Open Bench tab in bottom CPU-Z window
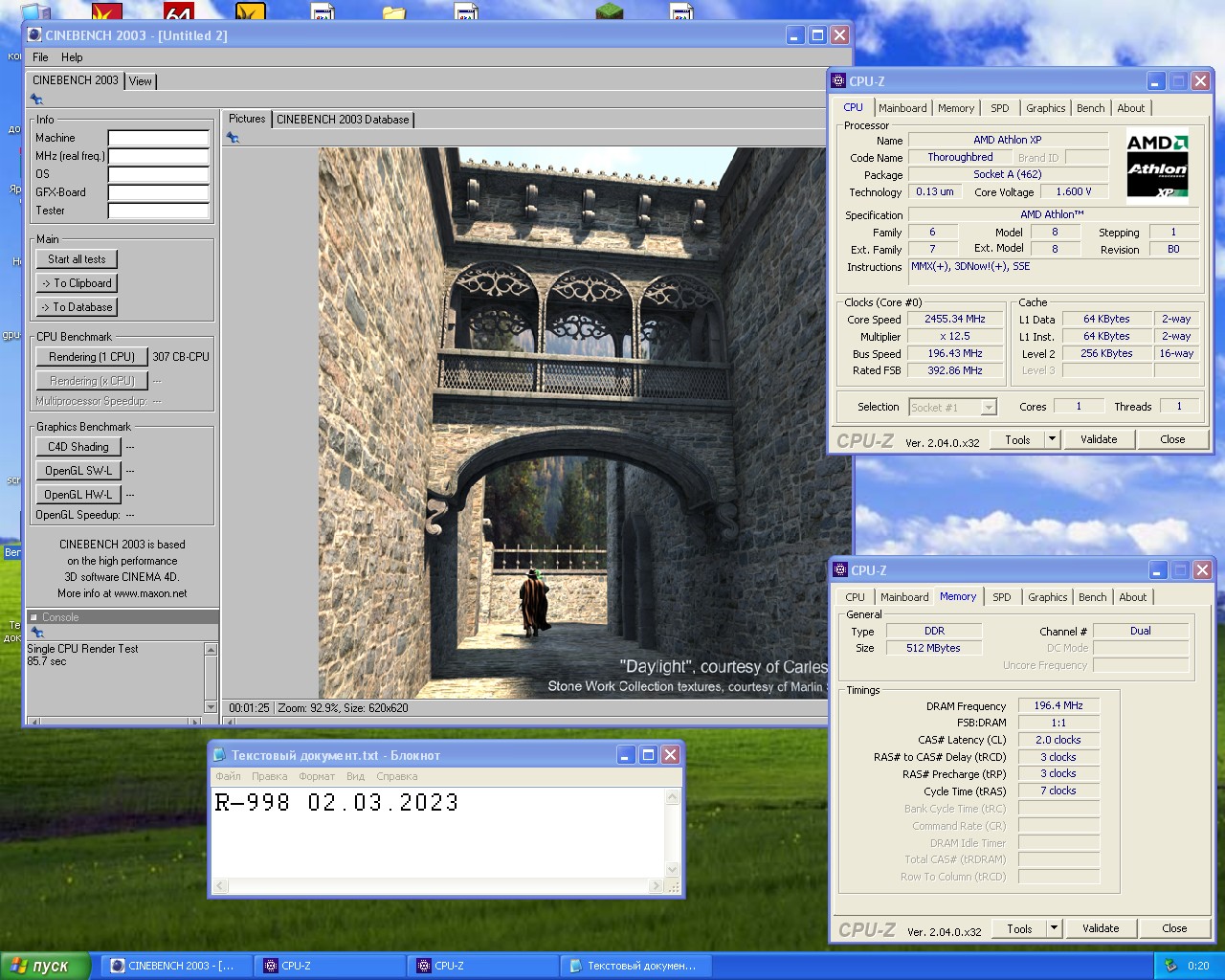The width and height of the screenshot is (1225, 980). pyautogui.click(x=1093, y=597)
